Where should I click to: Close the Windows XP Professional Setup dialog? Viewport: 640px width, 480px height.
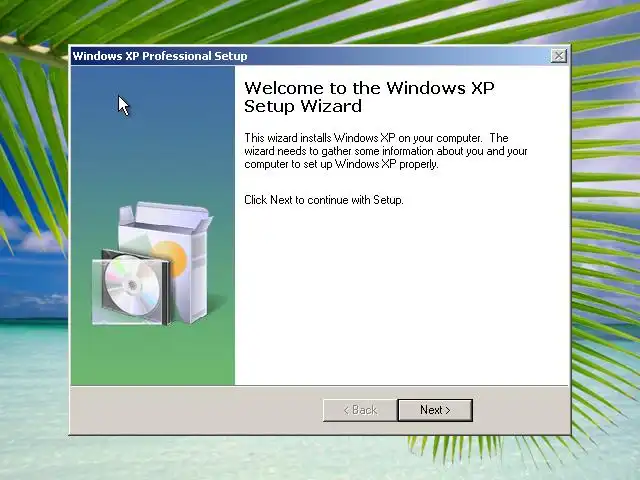(x=558, y=56)
